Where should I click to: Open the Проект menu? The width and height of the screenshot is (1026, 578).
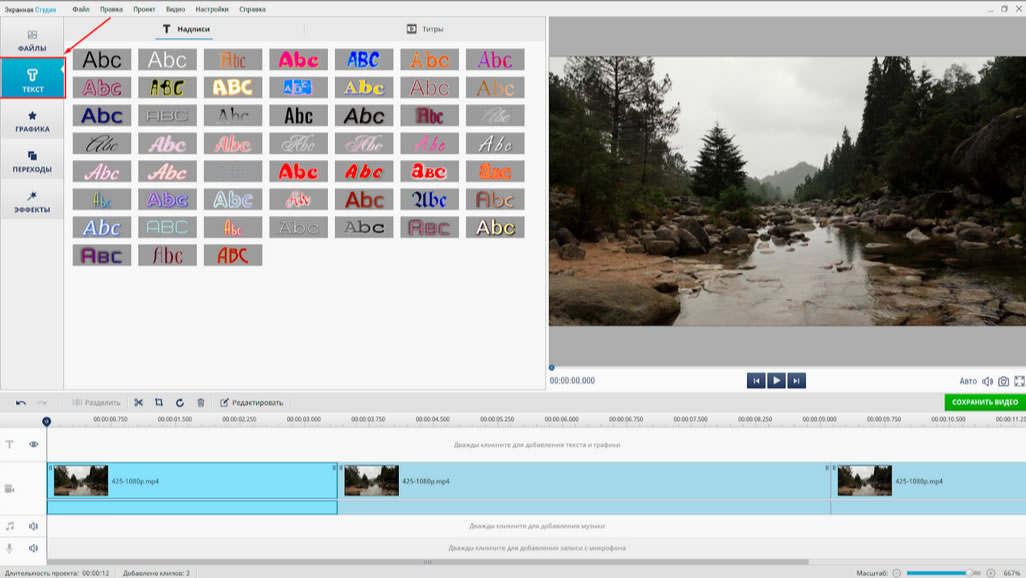(144, 9)
